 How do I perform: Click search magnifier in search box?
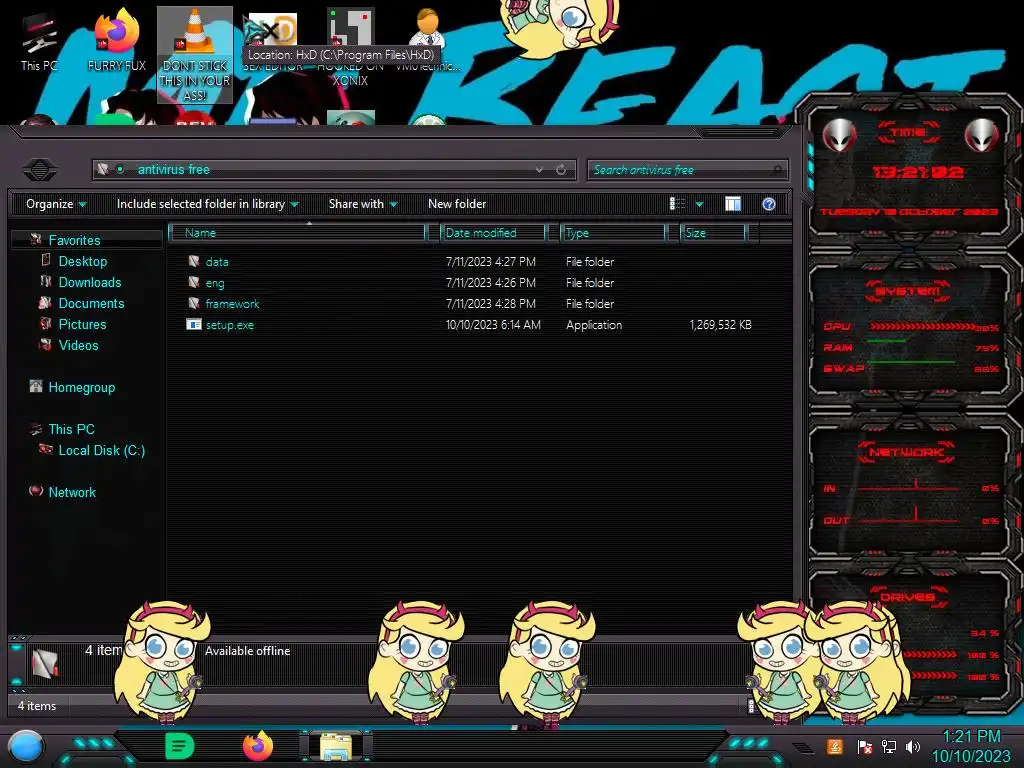776,170
